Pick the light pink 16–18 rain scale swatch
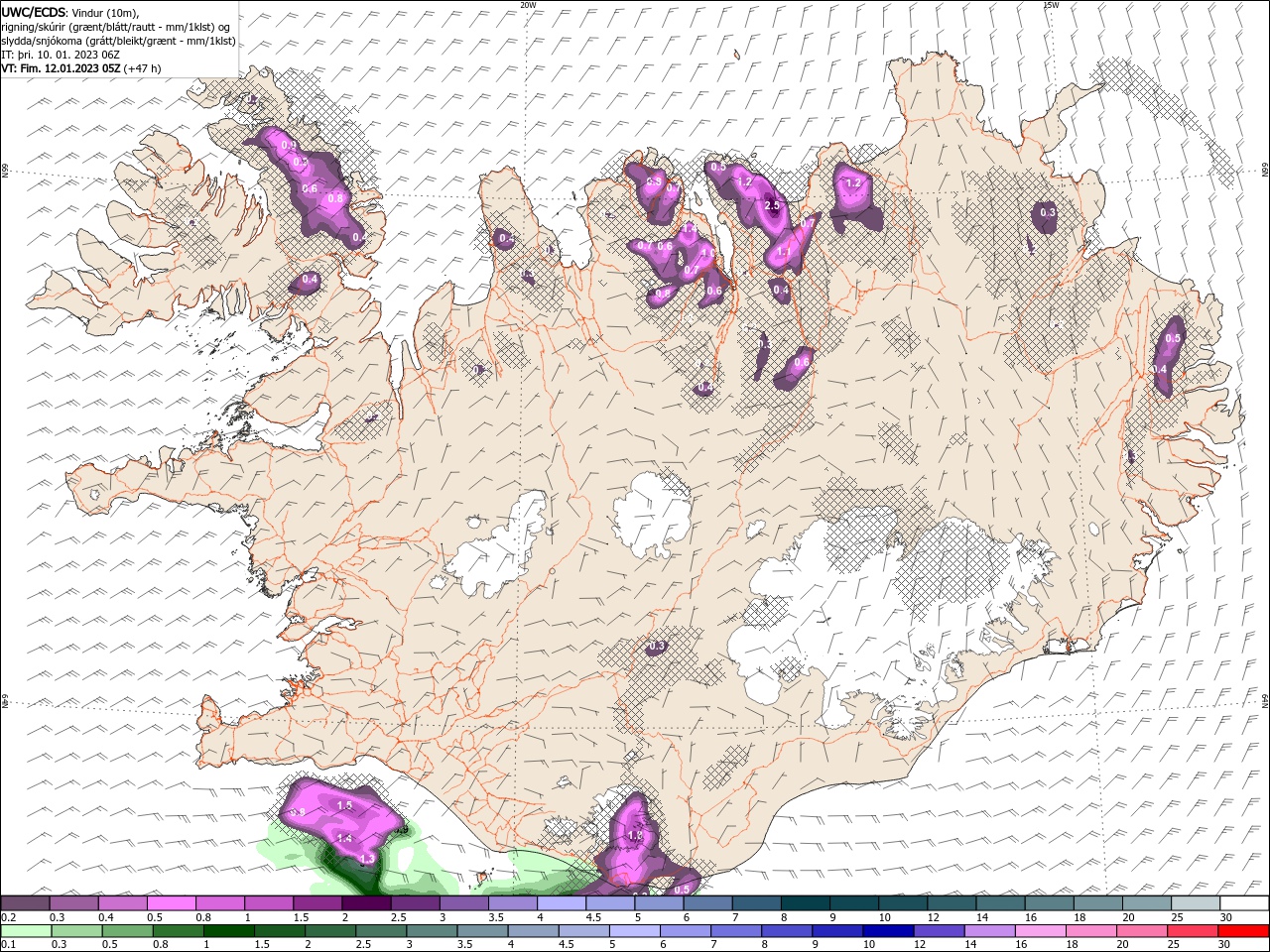The image size is (1270, 952). (x=1041, y=931)
